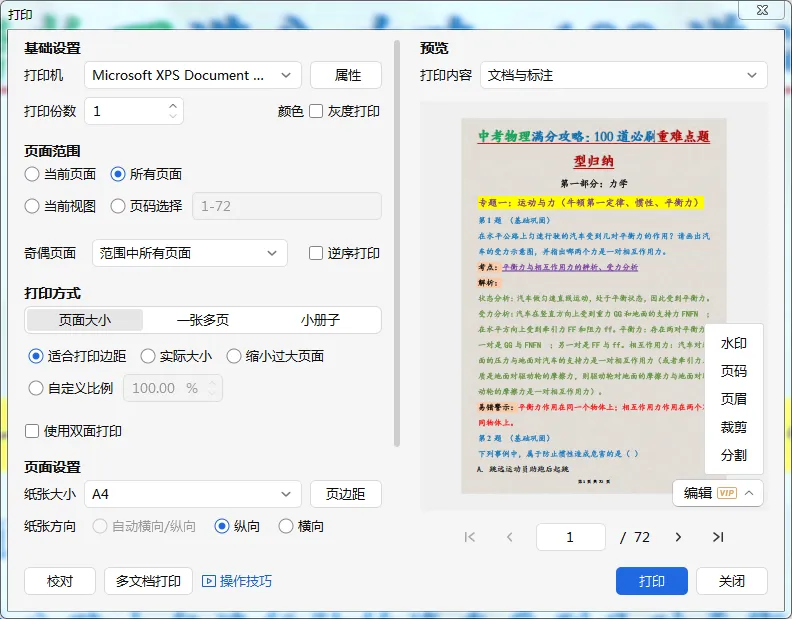This screenshot has width=792, height=619.
Task: Switch to 小册子 tab
Action: 320,320
